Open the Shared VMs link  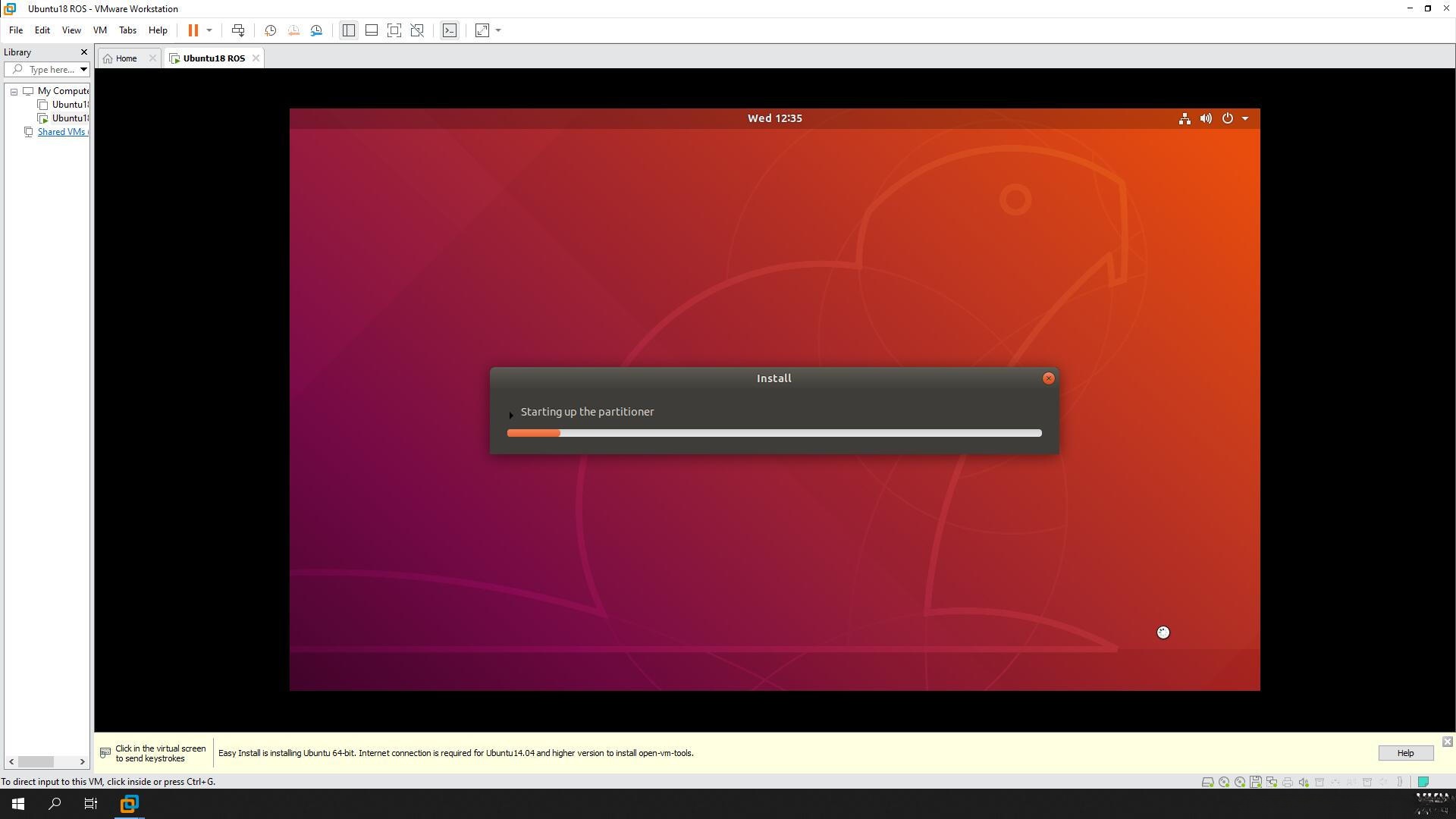62,132
